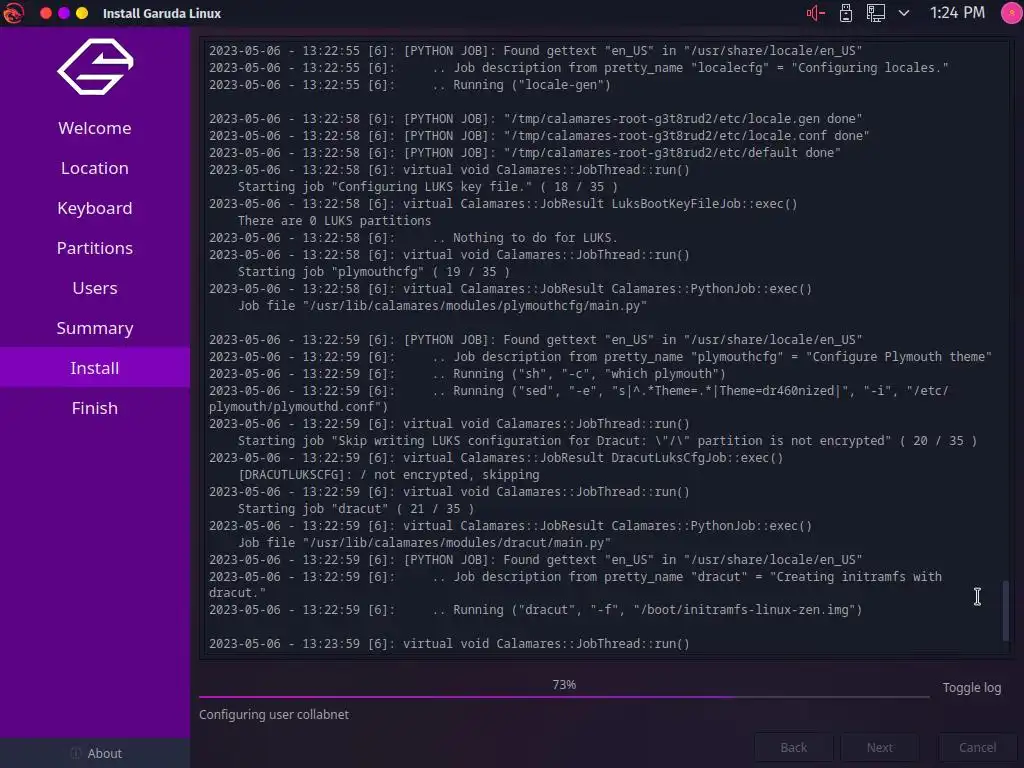
Task: Click log line '[DRACUTLUKSCFG]: / not encrypted, skipping'
Action: [389, 475]
